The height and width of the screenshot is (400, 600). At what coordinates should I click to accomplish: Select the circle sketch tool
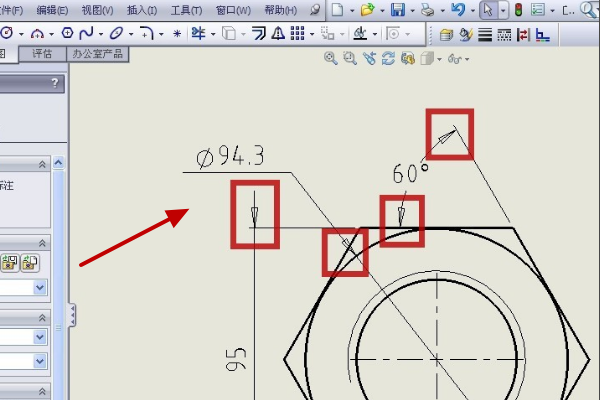coord(7,33)
